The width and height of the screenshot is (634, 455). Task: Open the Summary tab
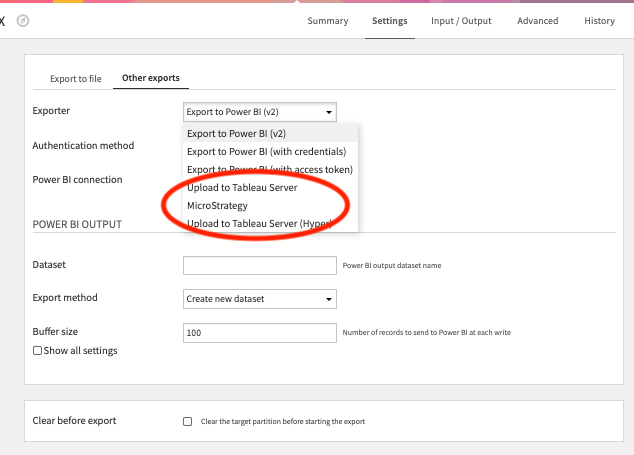328,21
